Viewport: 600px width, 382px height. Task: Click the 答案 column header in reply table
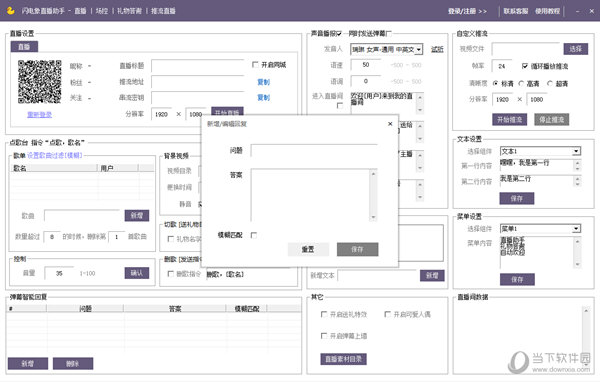175,309
